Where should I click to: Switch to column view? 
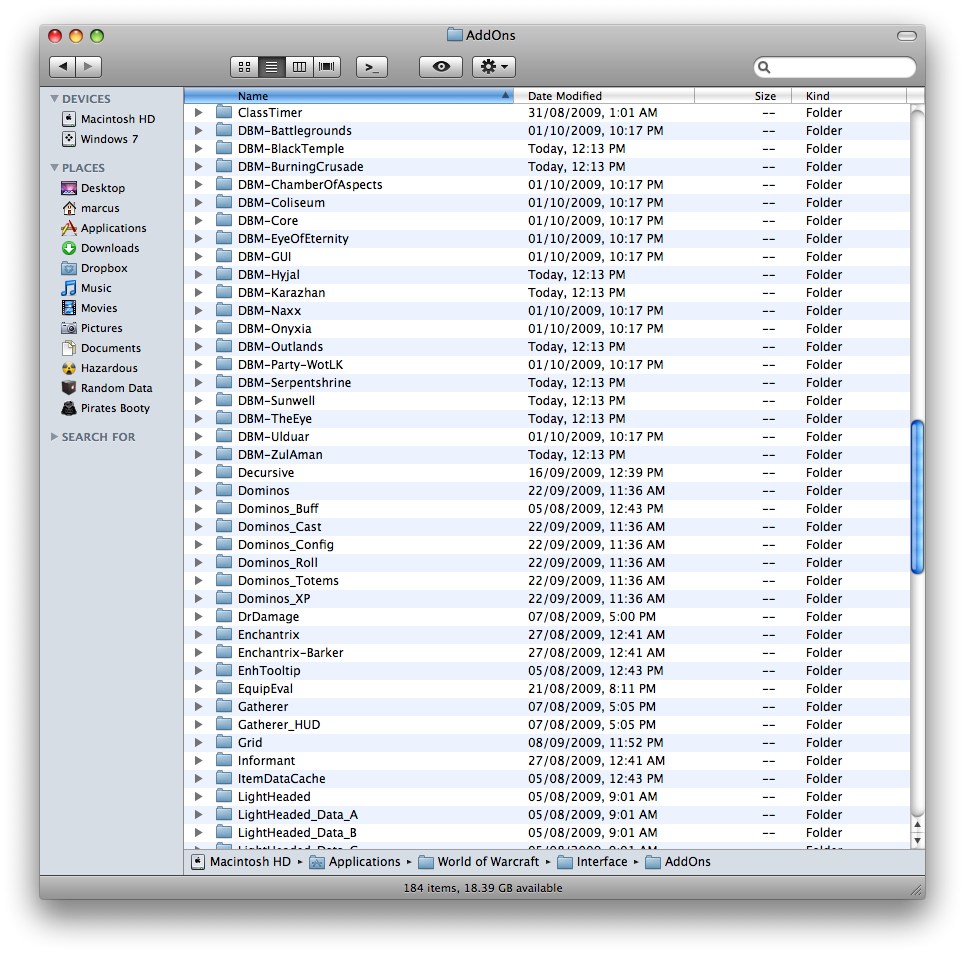299,67
